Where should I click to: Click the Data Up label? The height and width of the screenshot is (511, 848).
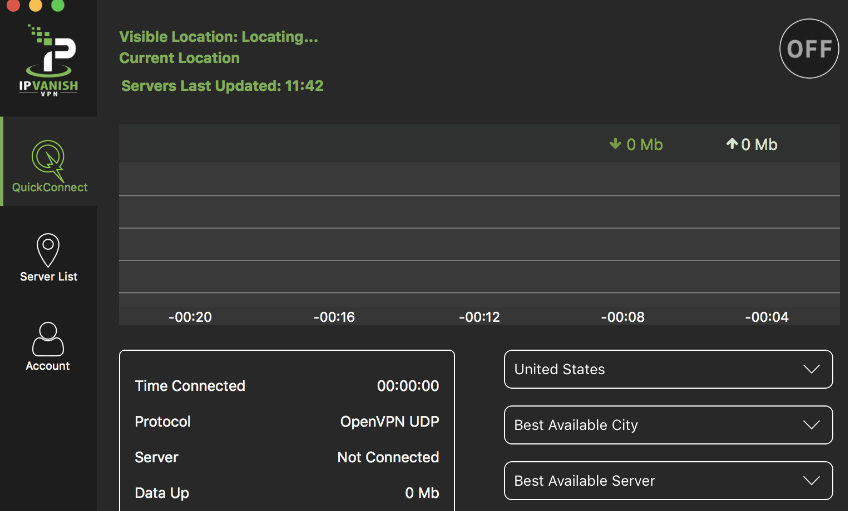[162, 493]
